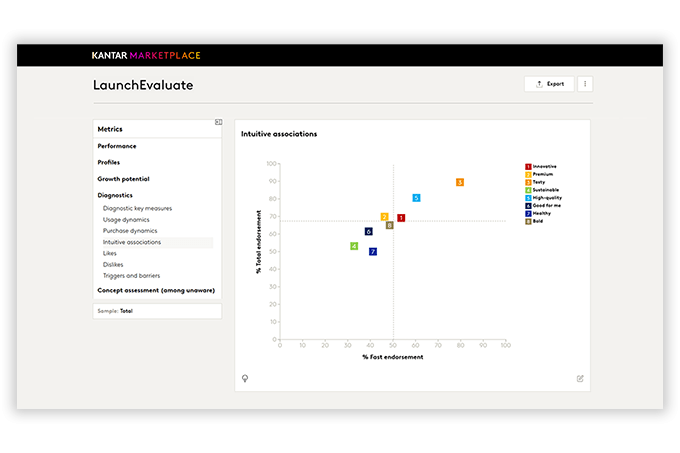Open the Performance metrics section
This screenshot has height=453, width=680.
[117, 146]
